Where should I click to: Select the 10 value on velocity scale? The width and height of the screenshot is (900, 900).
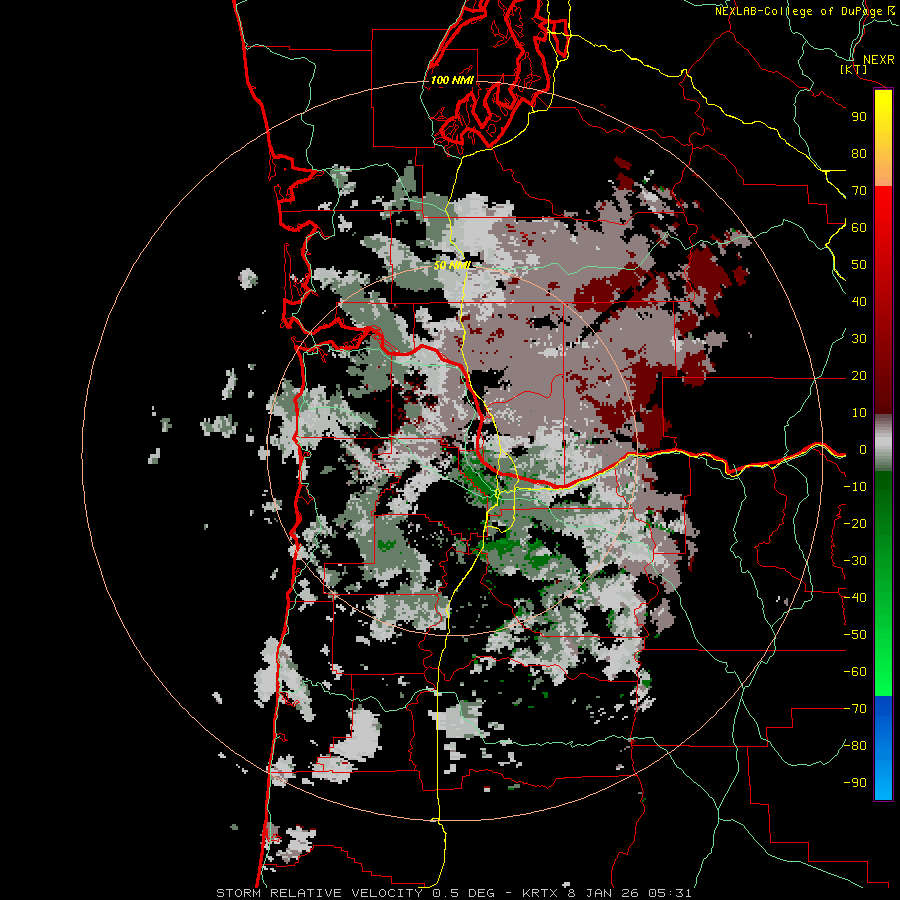point(859,413)
